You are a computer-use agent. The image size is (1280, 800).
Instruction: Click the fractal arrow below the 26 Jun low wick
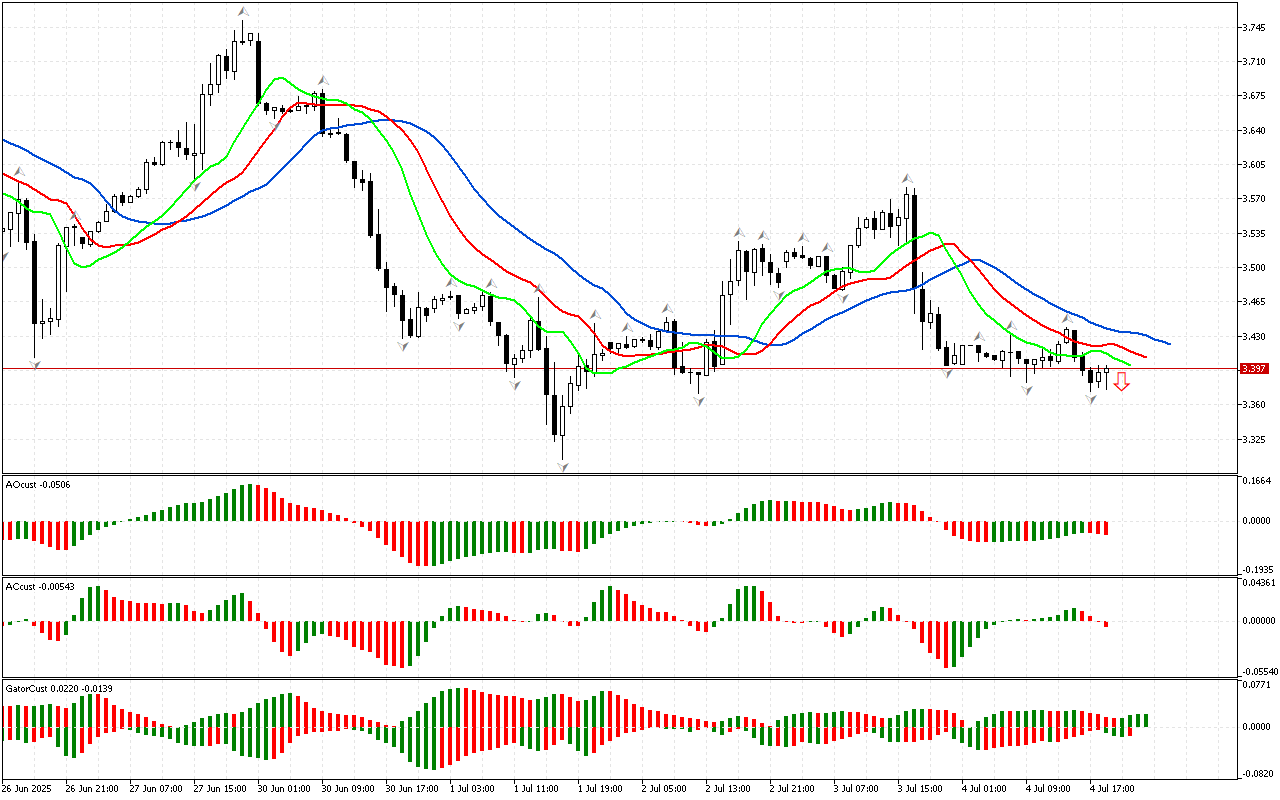click(x=35, y=365)
